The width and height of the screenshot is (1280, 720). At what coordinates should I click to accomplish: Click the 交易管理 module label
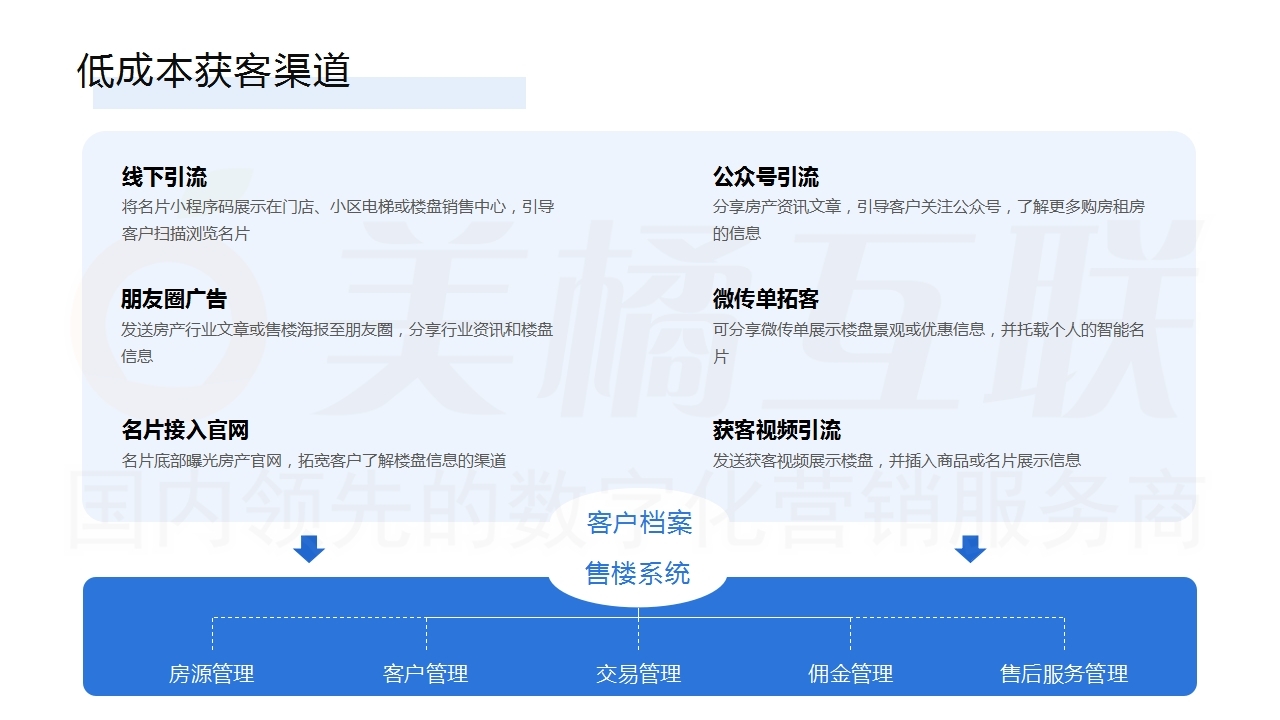tap(638, 674)
